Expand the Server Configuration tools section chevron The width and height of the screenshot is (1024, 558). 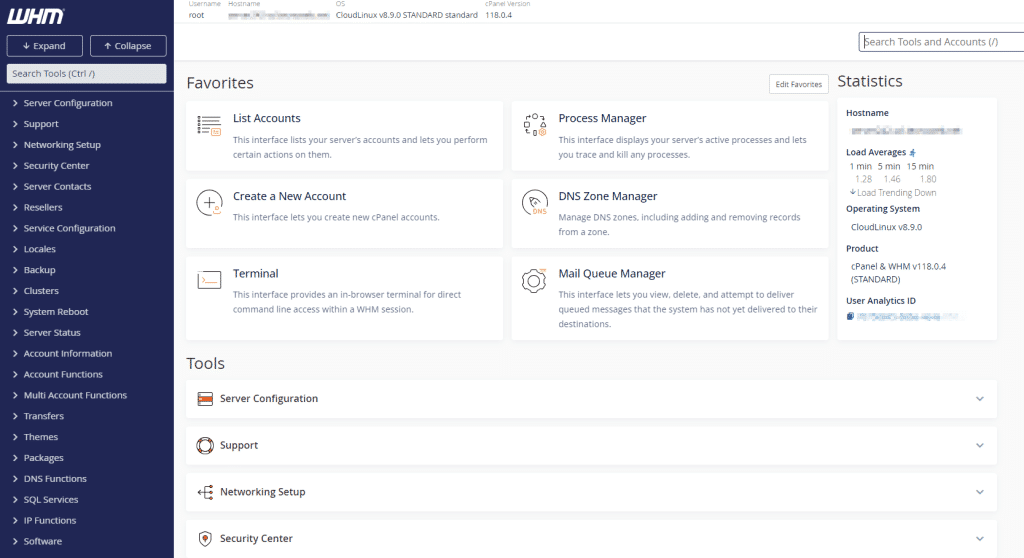pyautogui.click(x=980, y=399)
